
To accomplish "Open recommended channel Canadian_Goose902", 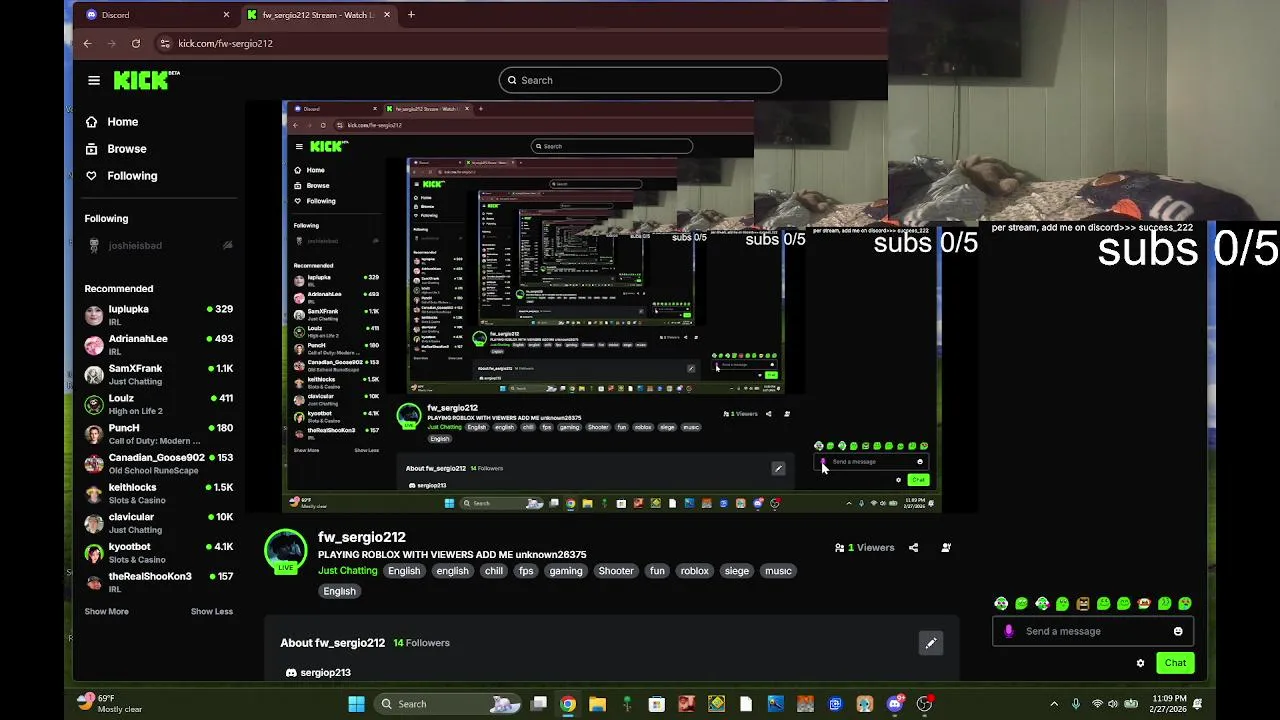I will coord(159,463).
